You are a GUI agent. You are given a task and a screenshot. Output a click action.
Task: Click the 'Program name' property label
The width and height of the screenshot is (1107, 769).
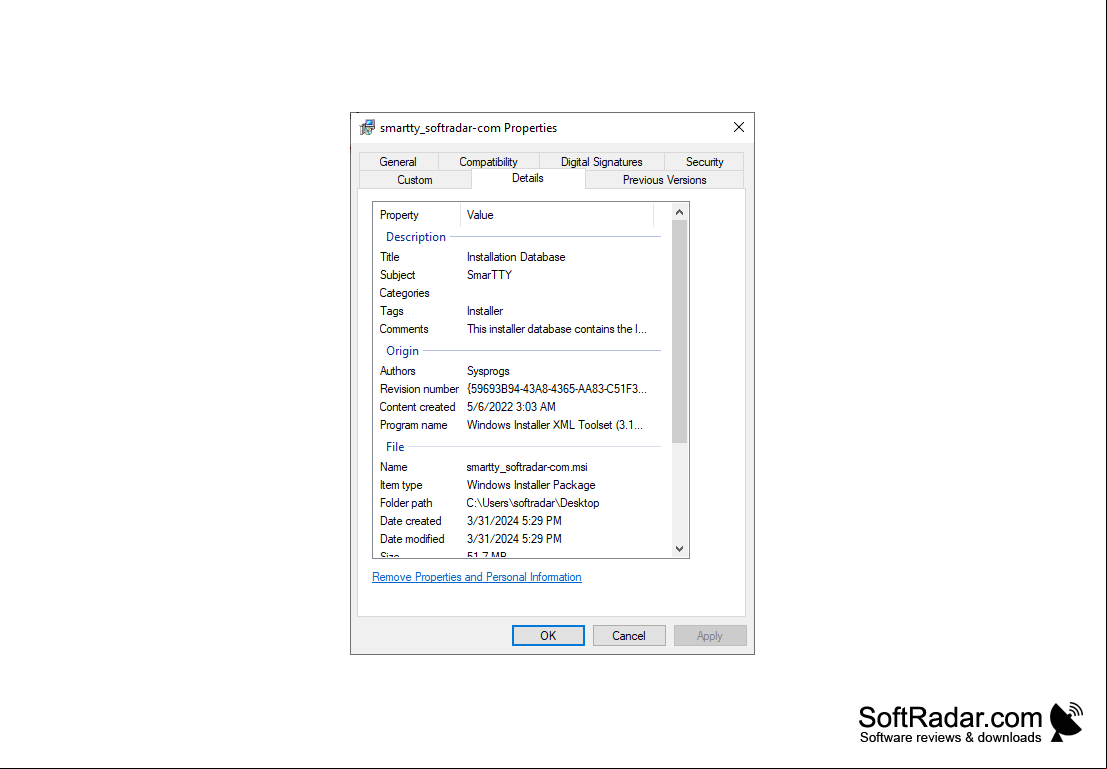[x=414, y=425]
